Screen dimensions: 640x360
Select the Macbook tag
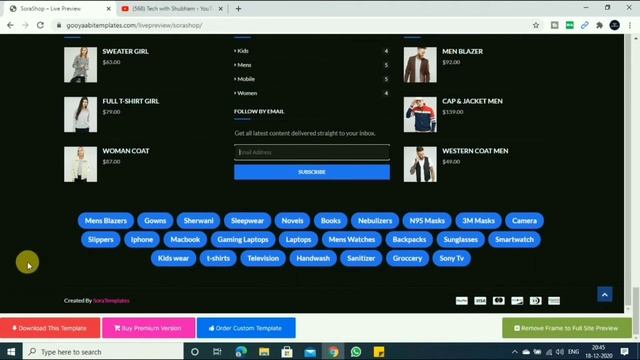pos(185,240)
